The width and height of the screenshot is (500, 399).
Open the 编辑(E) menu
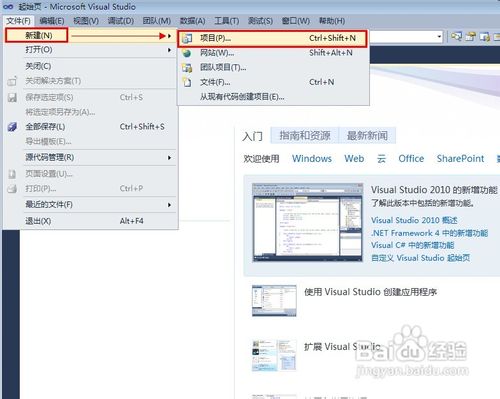tap(52, 21)
